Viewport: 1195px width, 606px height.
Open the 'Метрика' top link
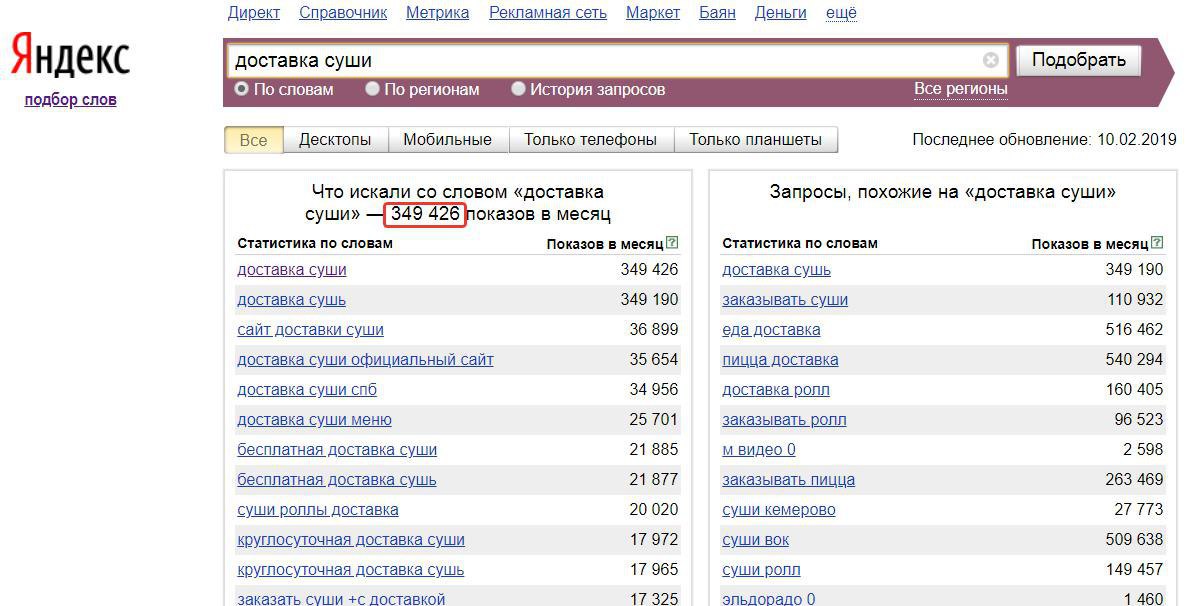437,13
